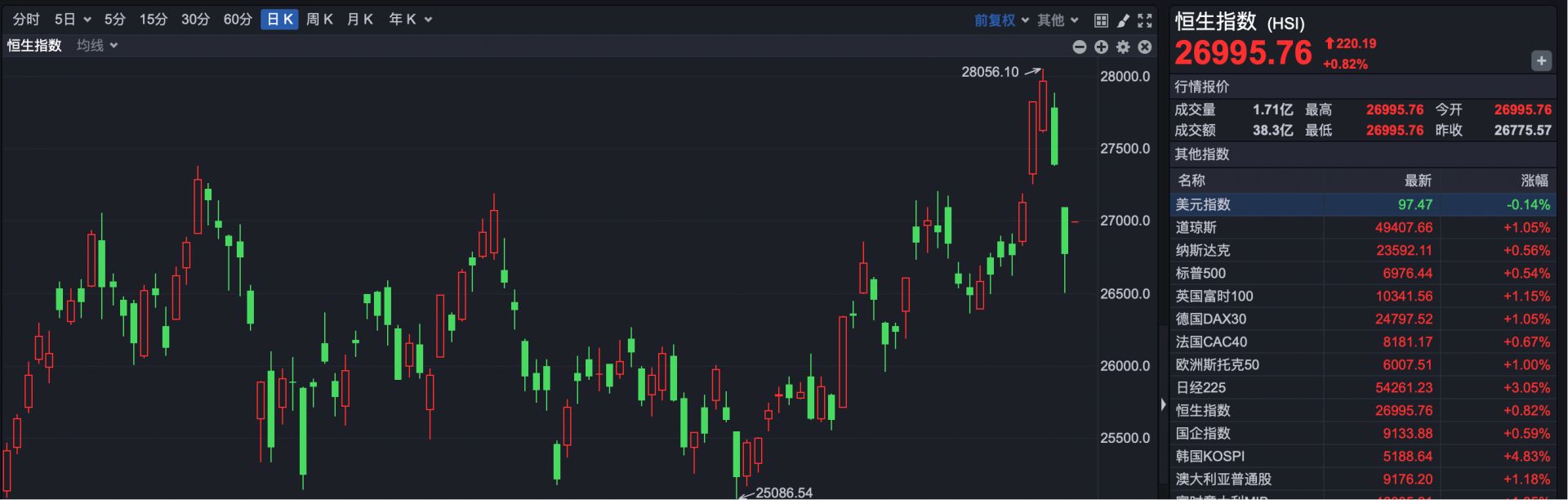Image resolution: width=1568 pixels, height=500 pixels.
Task: Select the 国企指数 row
Action: (x=1363, y=433)
